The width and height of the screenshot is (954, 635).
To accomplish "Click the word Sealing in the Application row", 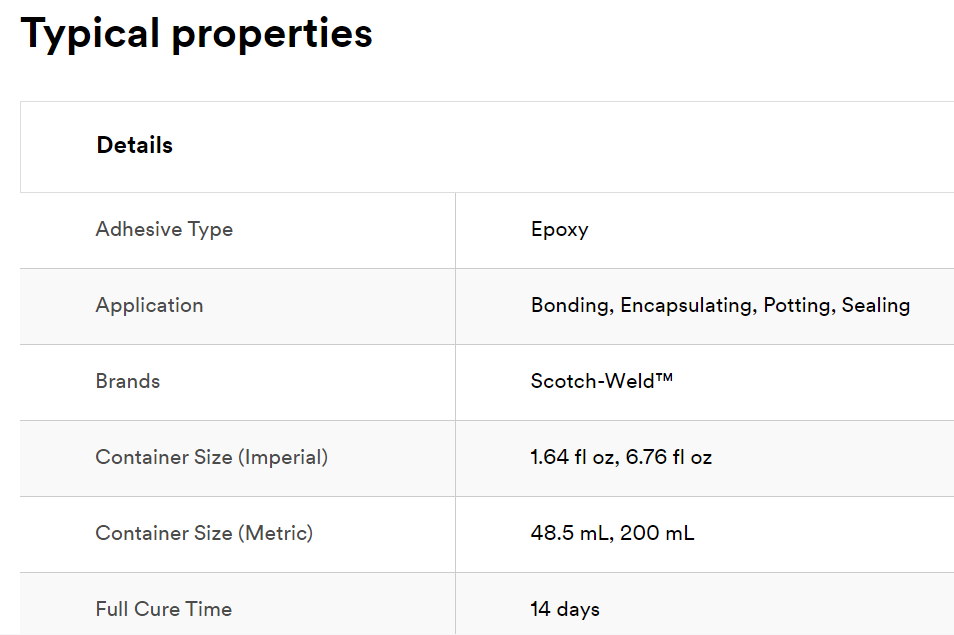I will coord(876,305).
